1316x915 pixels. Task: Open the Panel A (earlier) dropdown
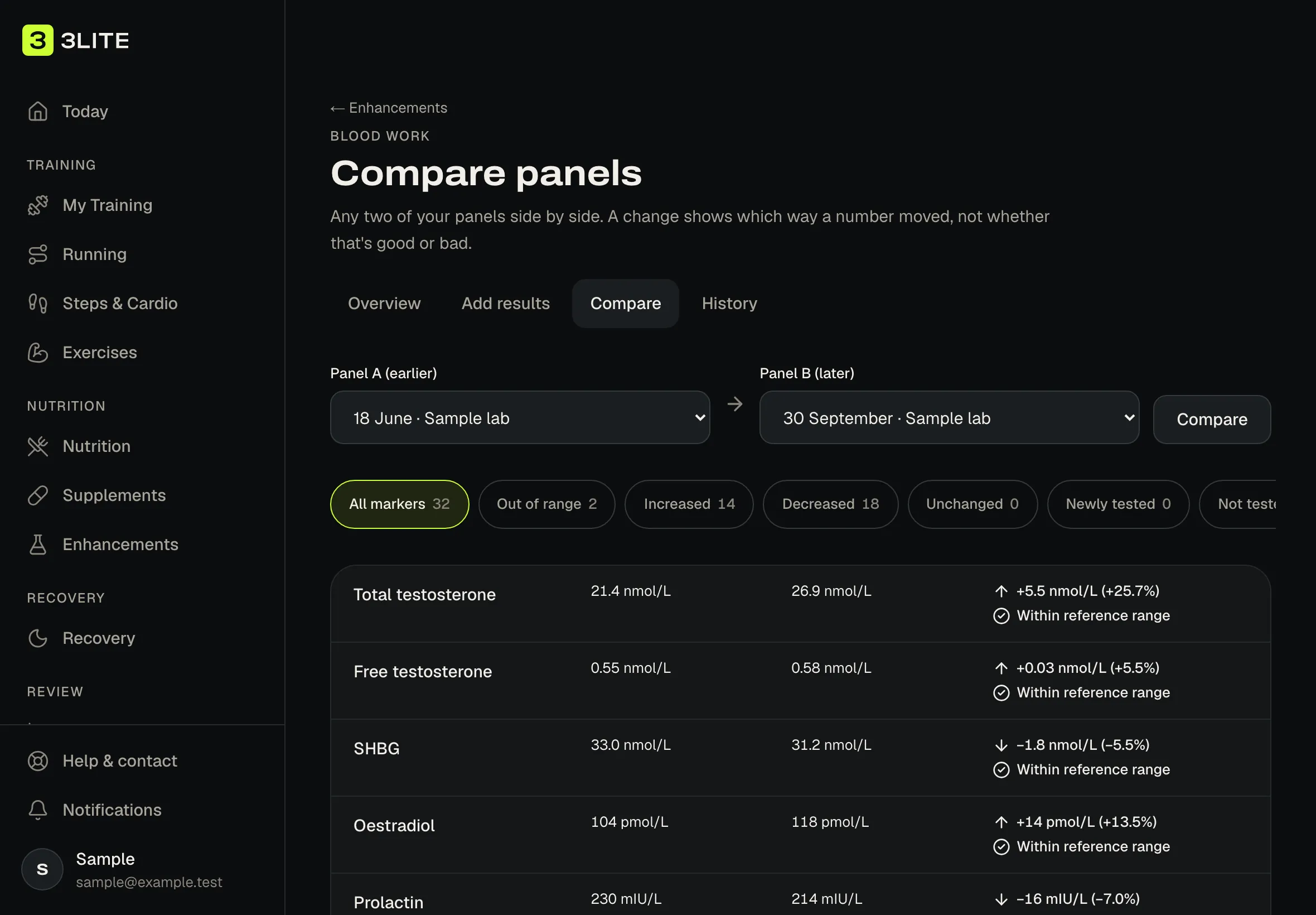point(520,417)
